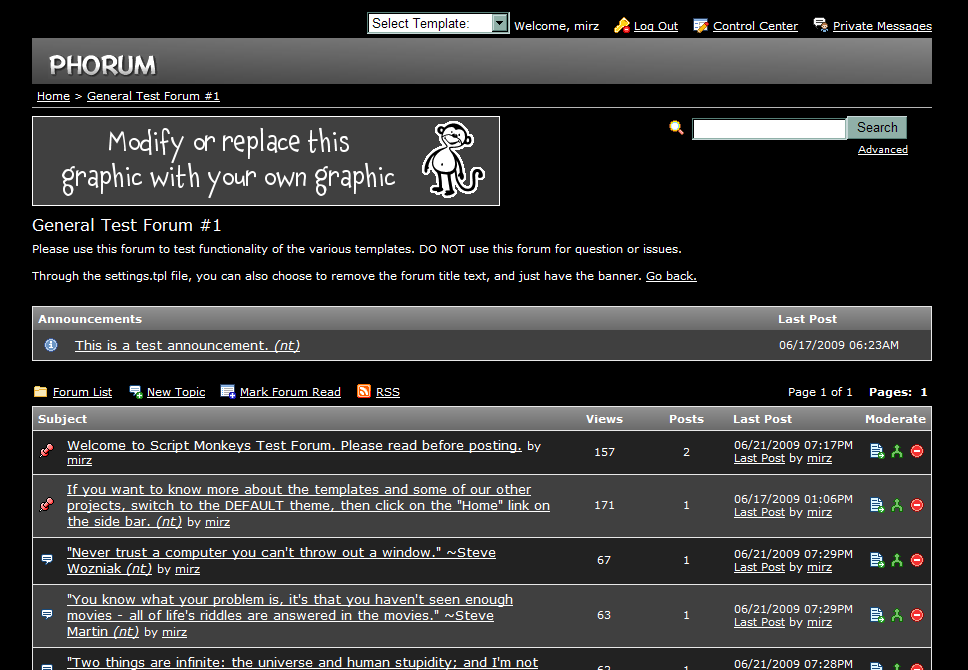Click the Search button
The height and width of the screenshot is (670, 968).
click(x=877, y=127)
